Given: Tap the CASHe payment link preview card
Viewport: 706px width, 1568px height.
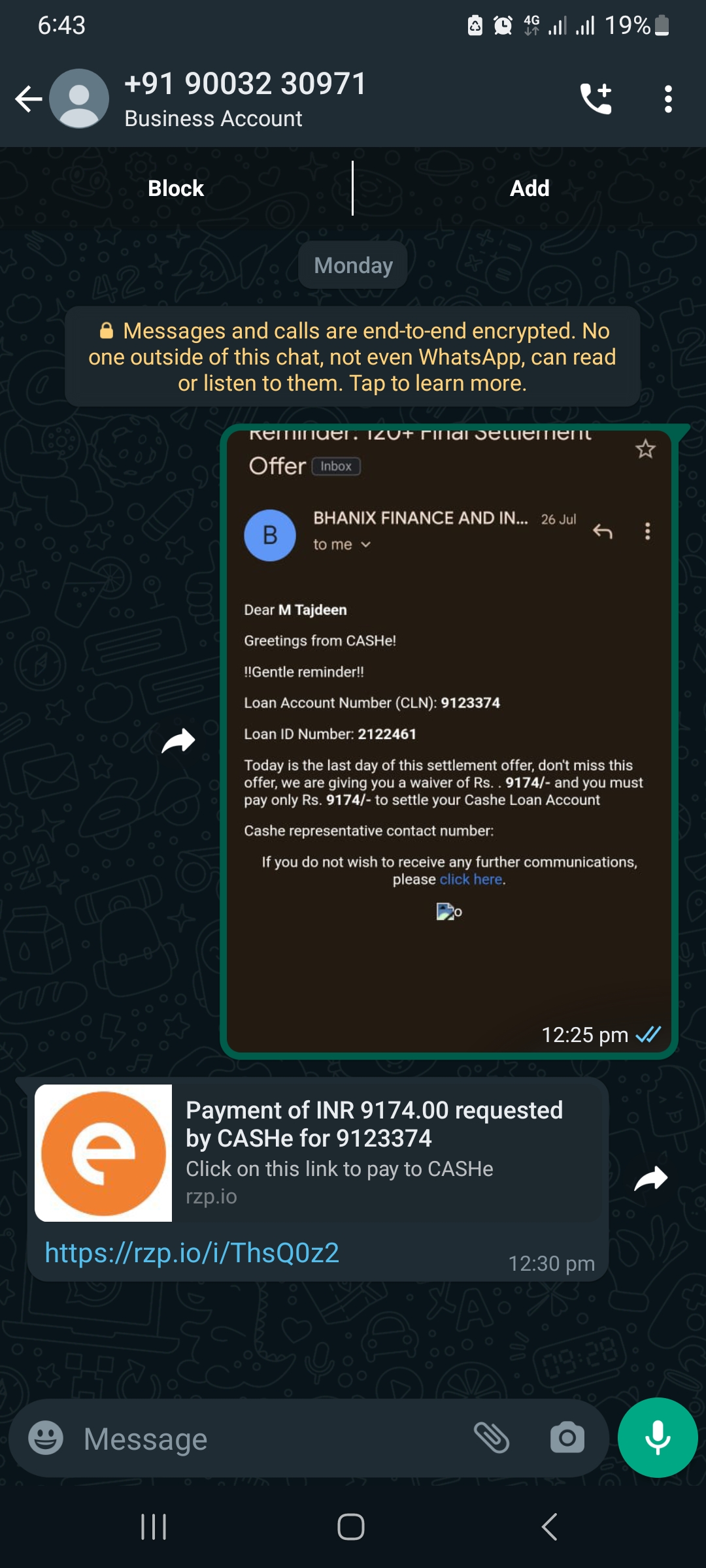Looking at the screenshot, I should pyautogui.click(x=318, y=1153).
